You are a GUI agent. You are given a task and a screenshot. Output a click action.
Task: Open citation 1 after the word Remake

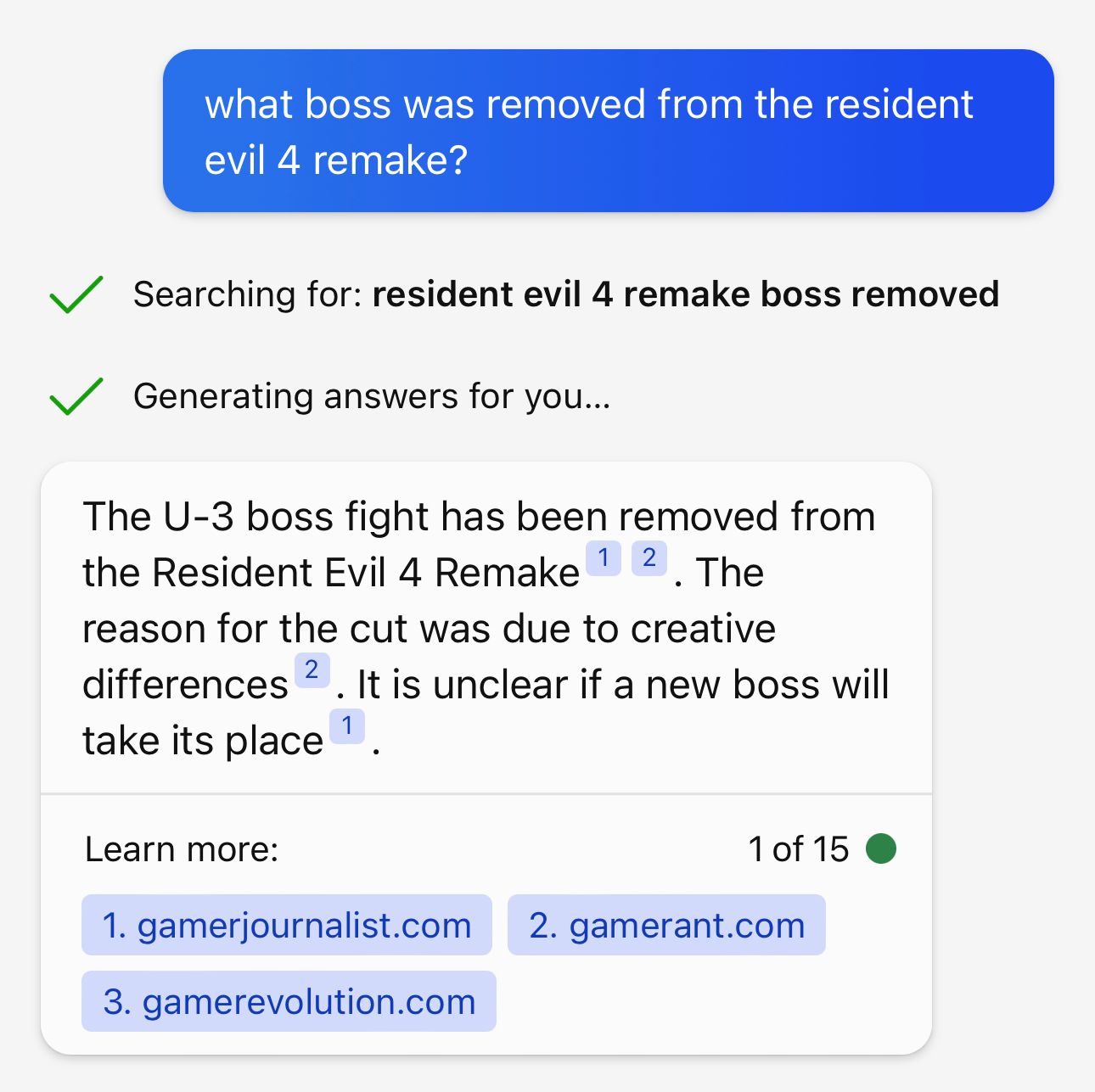point(604,558)
